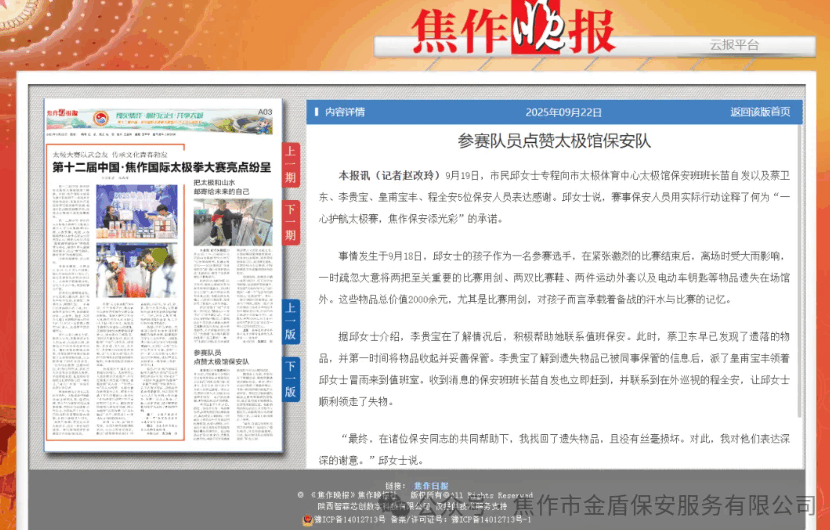
Task: Click the date 2025年09月22日
Action: [x=563, y=112]
